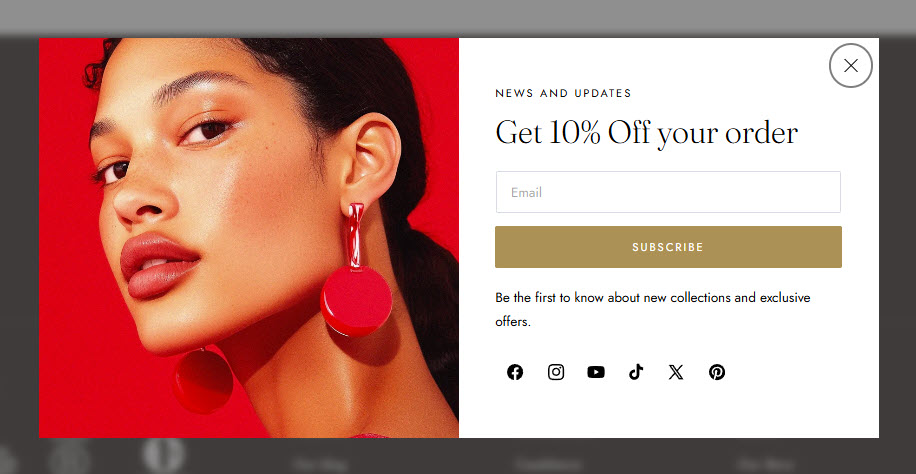The image size is (916, 474).
Task: Open the YouTube channel icon
Action: (596, 372)
